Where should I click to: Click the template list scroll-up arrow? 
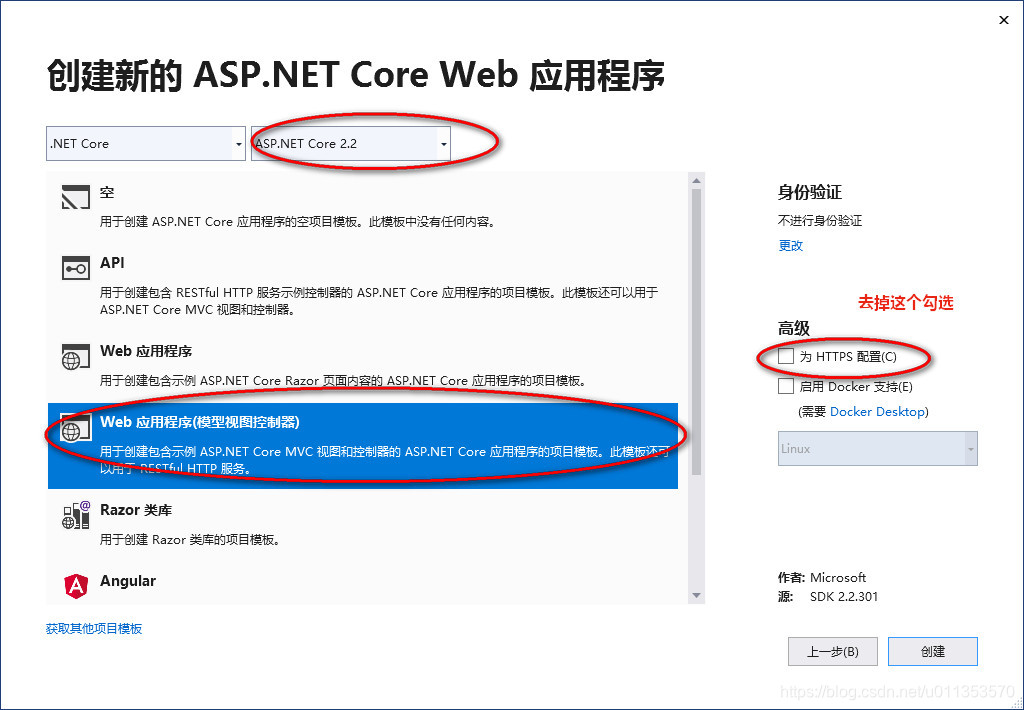pyautogui.click(x=696, y=181)
